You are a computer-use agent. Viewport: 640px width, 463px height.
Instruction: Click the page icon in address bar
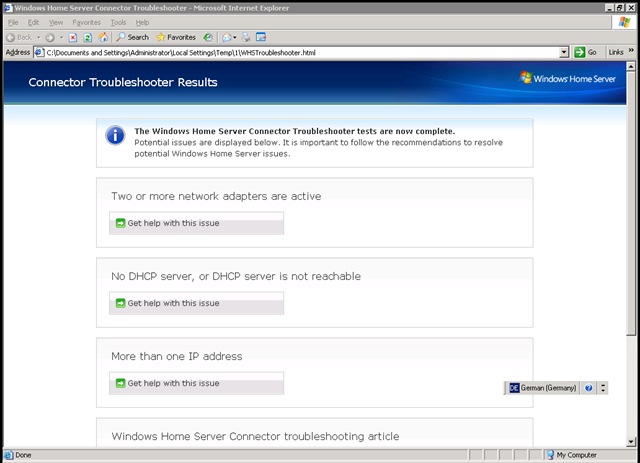(39, 52)
